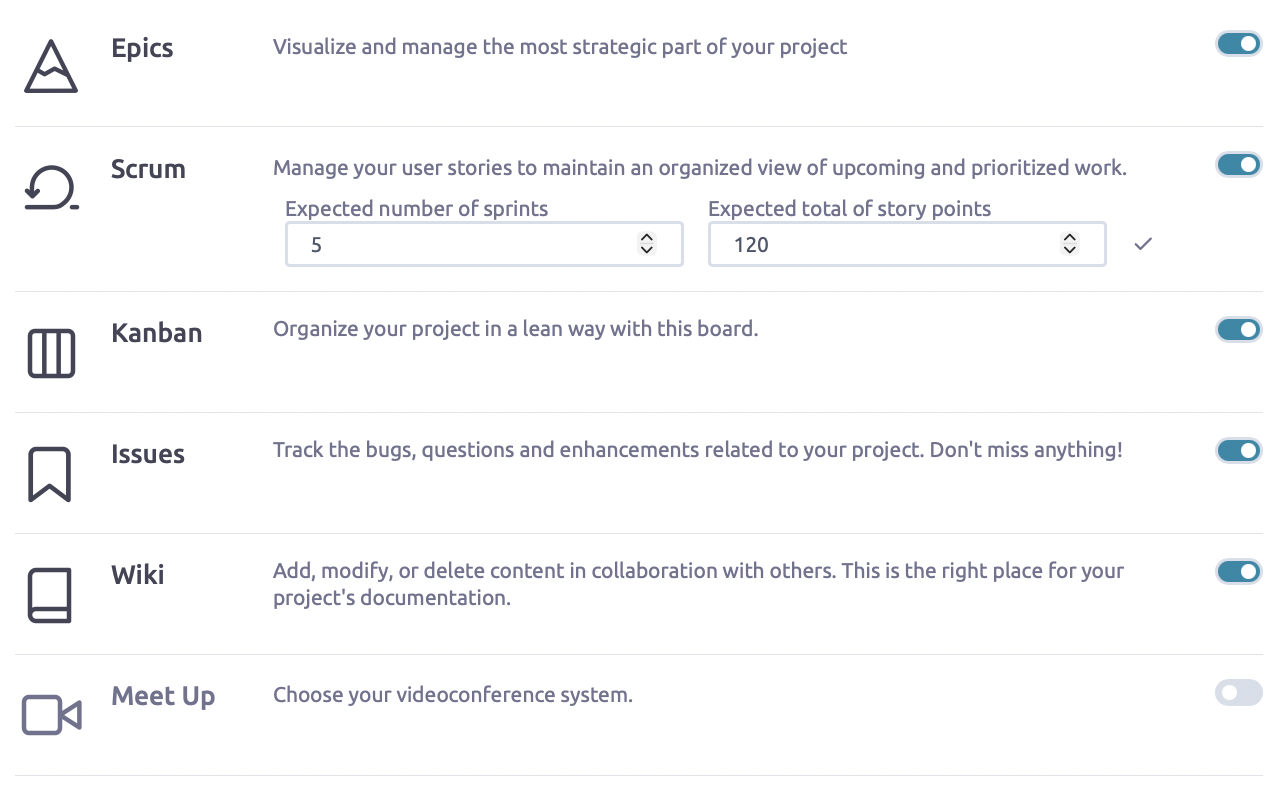1280x800 pixels.
Task: Click the Wiki book icon
Action: [x=50, y=595]
